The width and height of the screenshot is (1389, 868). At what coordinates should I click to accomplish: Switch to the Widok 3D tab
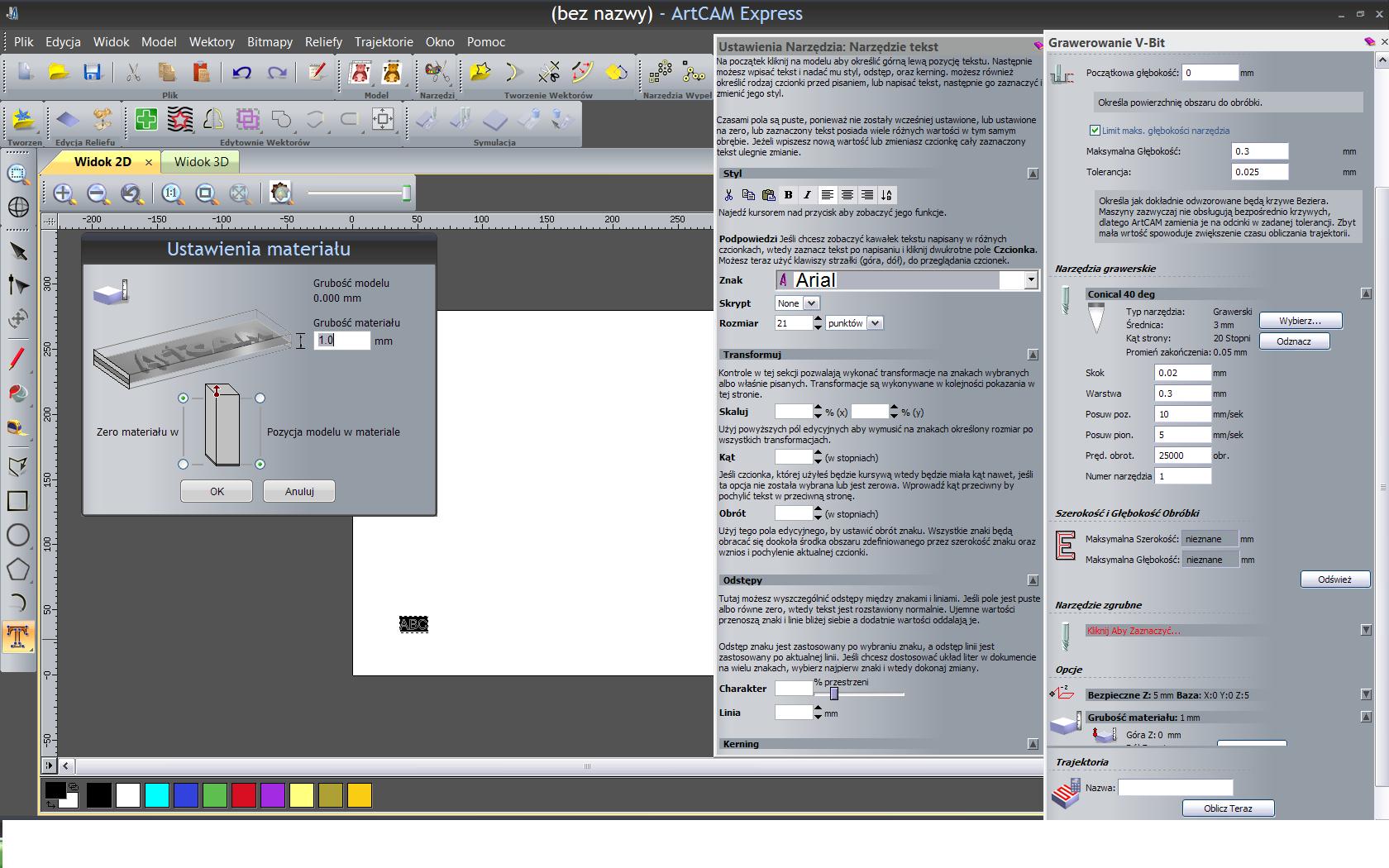coord(201,162)
